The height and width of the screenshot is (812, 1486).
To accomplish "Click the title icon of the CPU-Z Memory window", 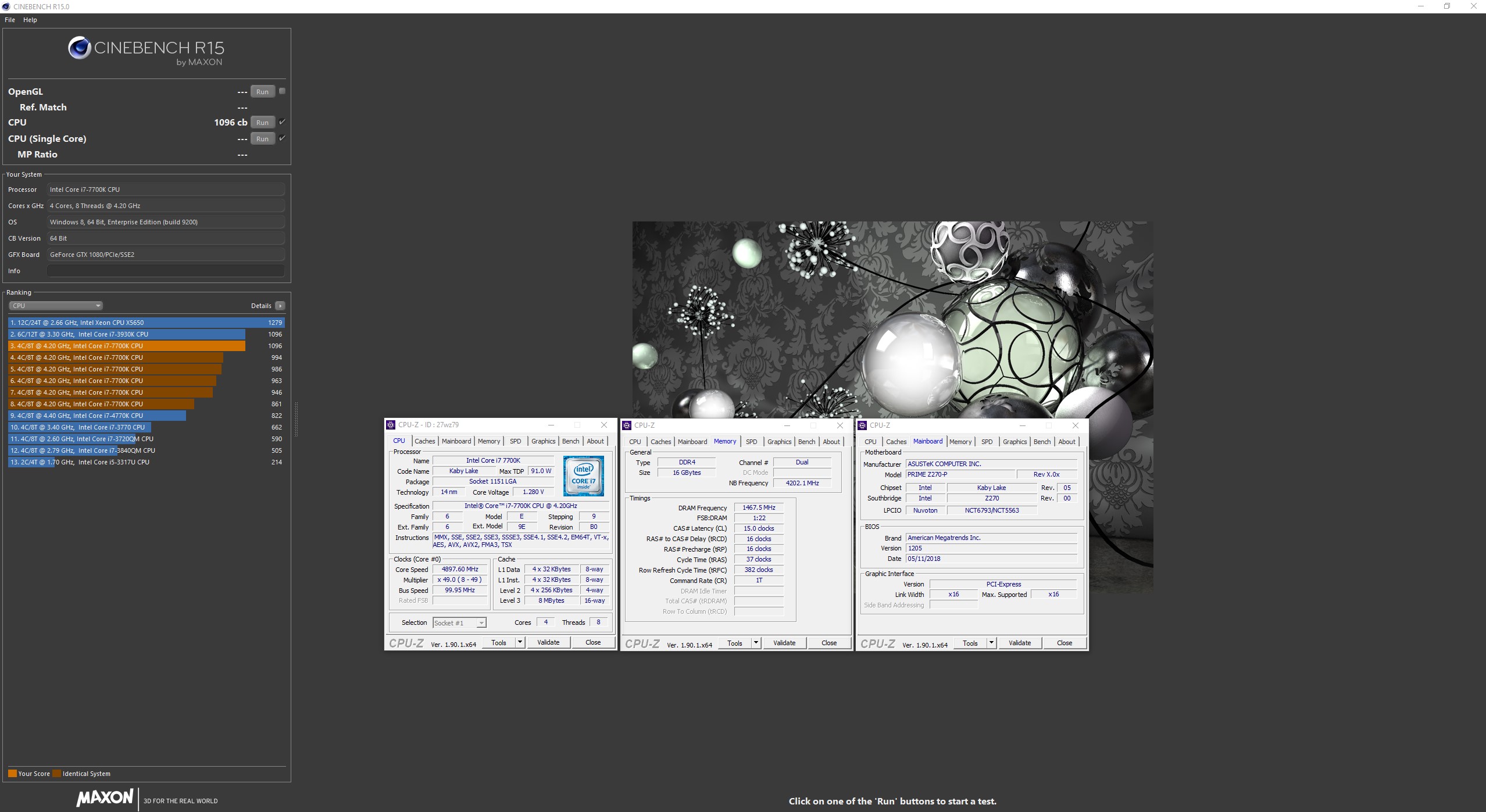I will (627, 425).
